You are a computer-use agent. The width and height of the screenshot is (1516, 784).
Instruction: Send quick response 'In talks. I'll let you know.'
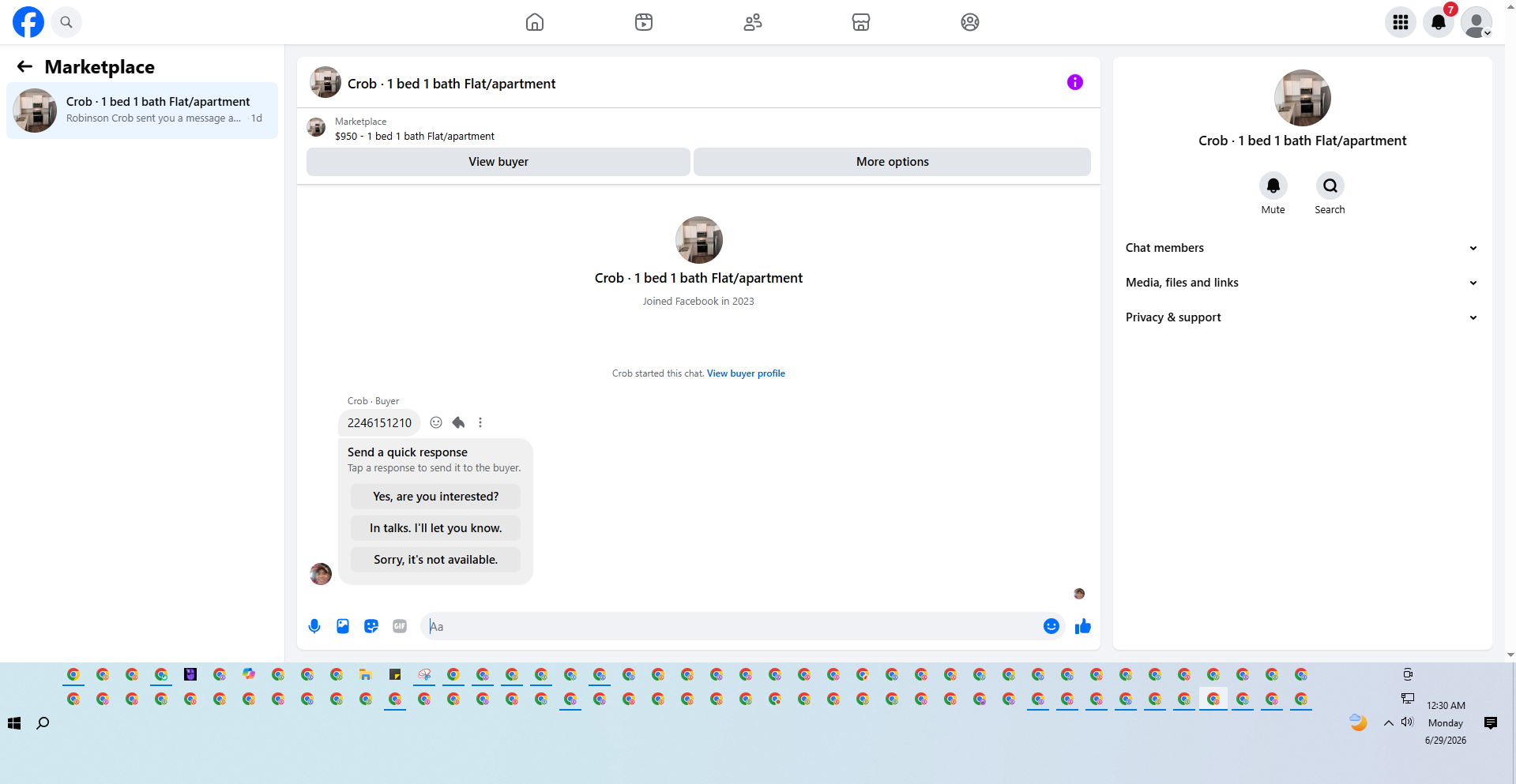pos(436,528)
